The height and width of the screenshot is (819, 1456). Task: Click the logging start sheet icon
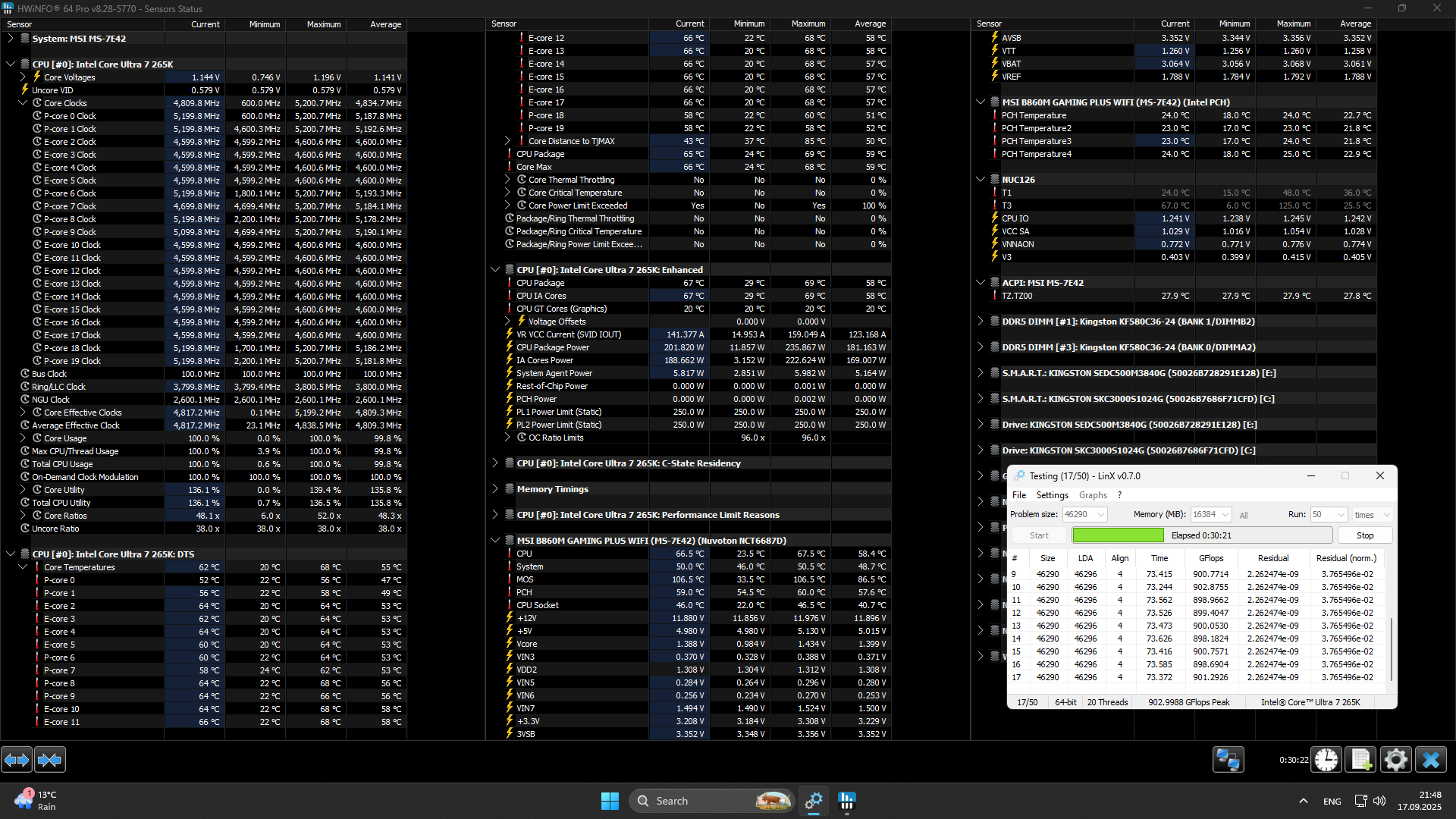point(1360,760)
